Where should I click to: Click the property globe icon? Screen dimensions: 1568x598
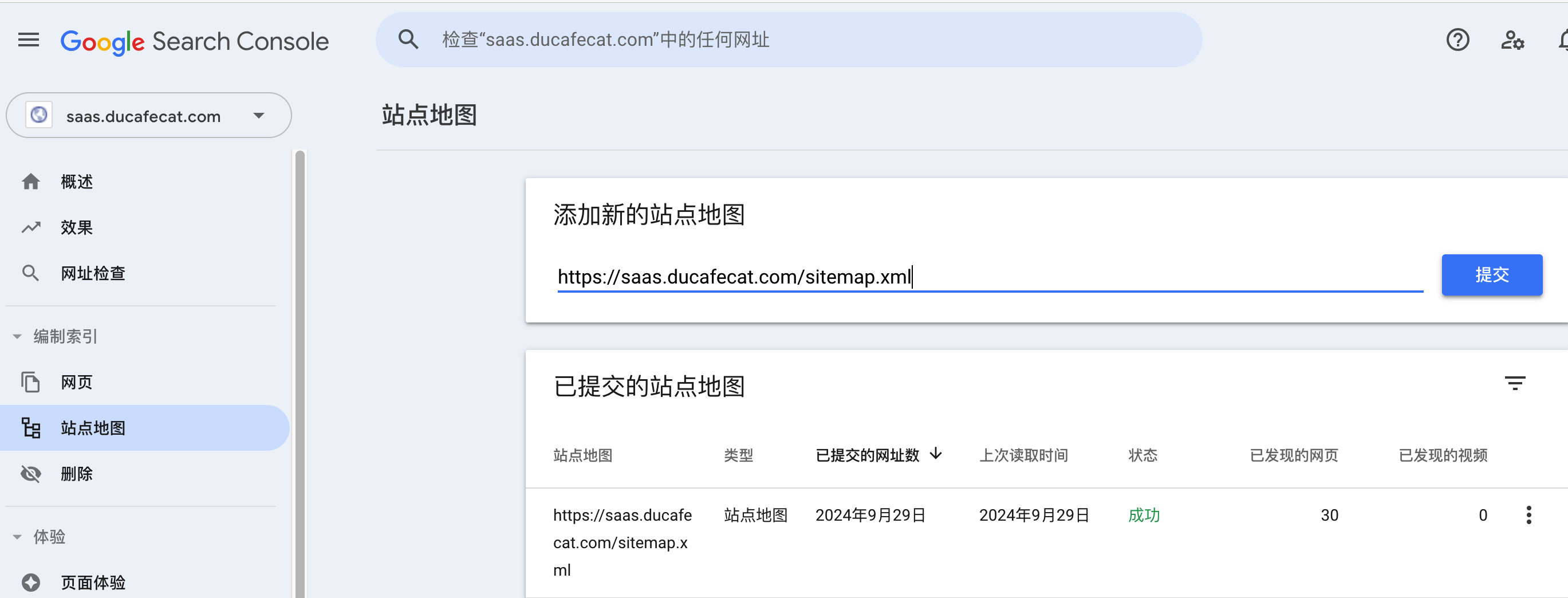pos(39,115)
